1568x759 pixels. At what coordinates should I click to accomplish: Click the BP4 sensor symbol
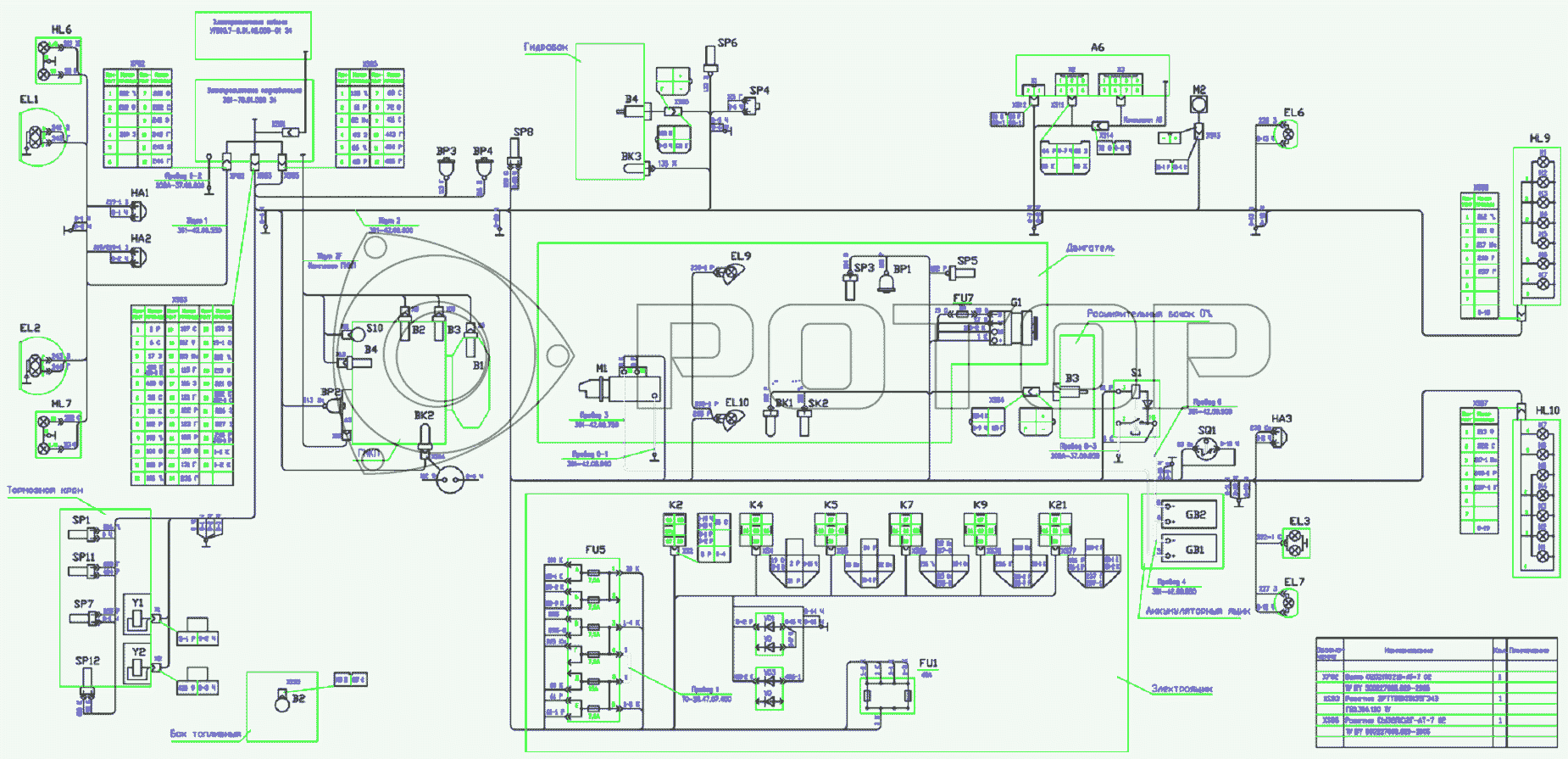click(x=483, y=170)
